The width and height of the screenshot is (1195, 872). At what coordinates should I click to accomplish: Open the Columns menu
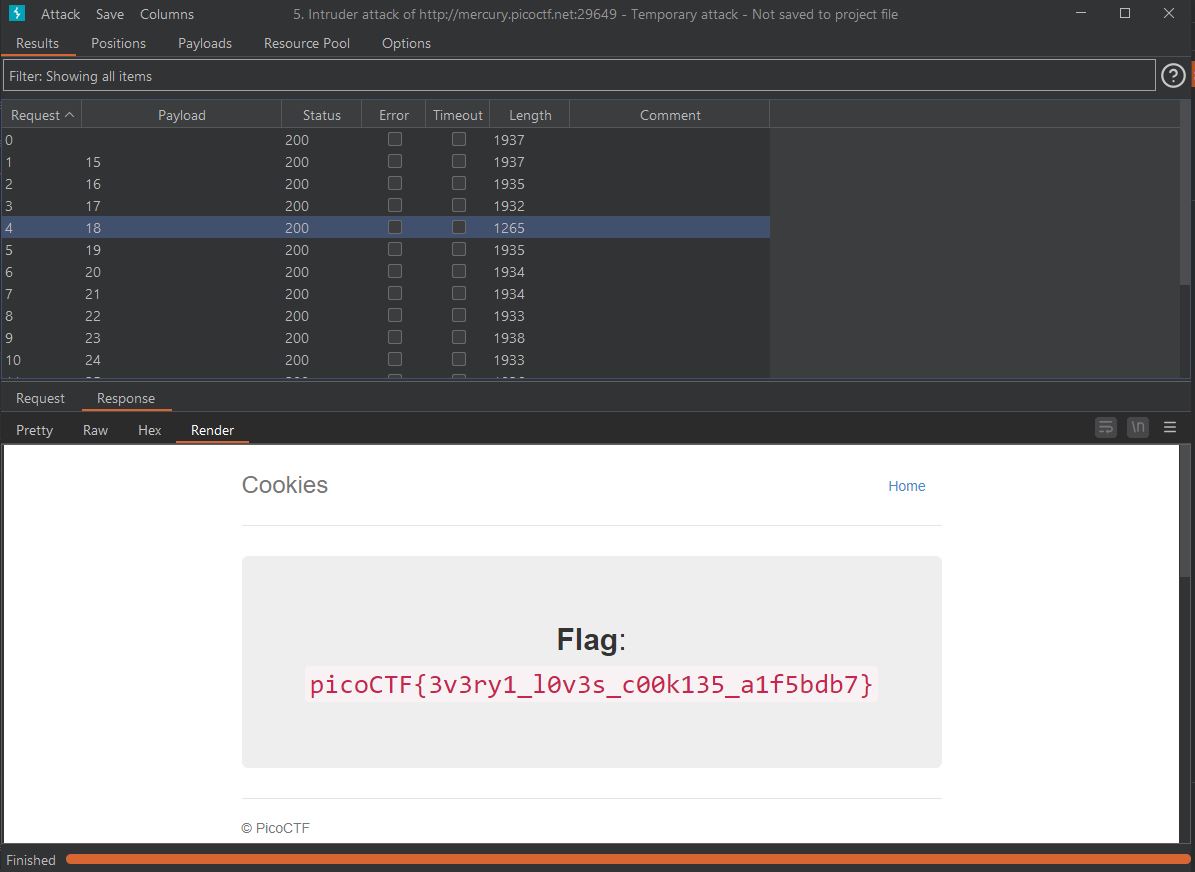tap(167, 14)
